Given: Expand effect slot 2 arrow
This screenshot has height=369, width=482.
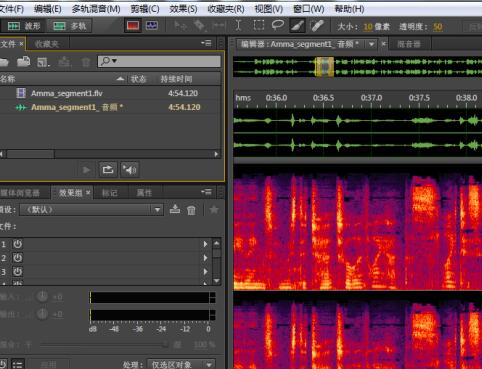Looking at the screenshot, I should [x=205, y=258].
